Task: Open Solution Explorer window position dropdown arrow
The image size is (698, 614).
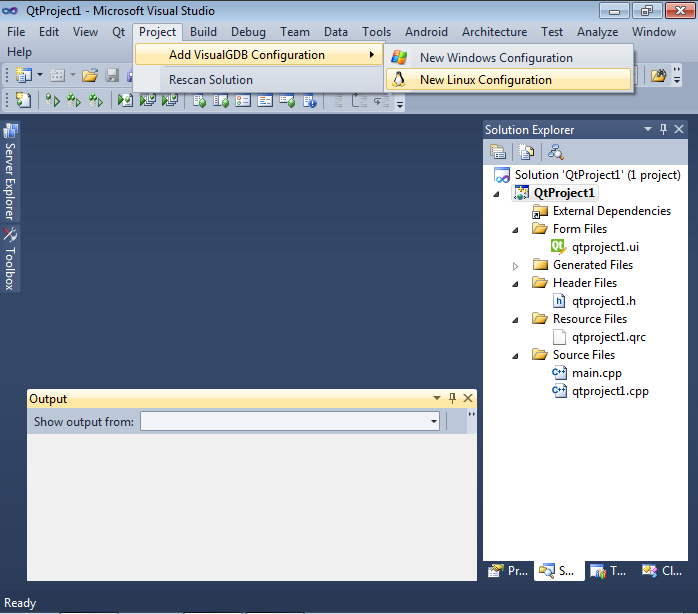Action: (648, 129)
